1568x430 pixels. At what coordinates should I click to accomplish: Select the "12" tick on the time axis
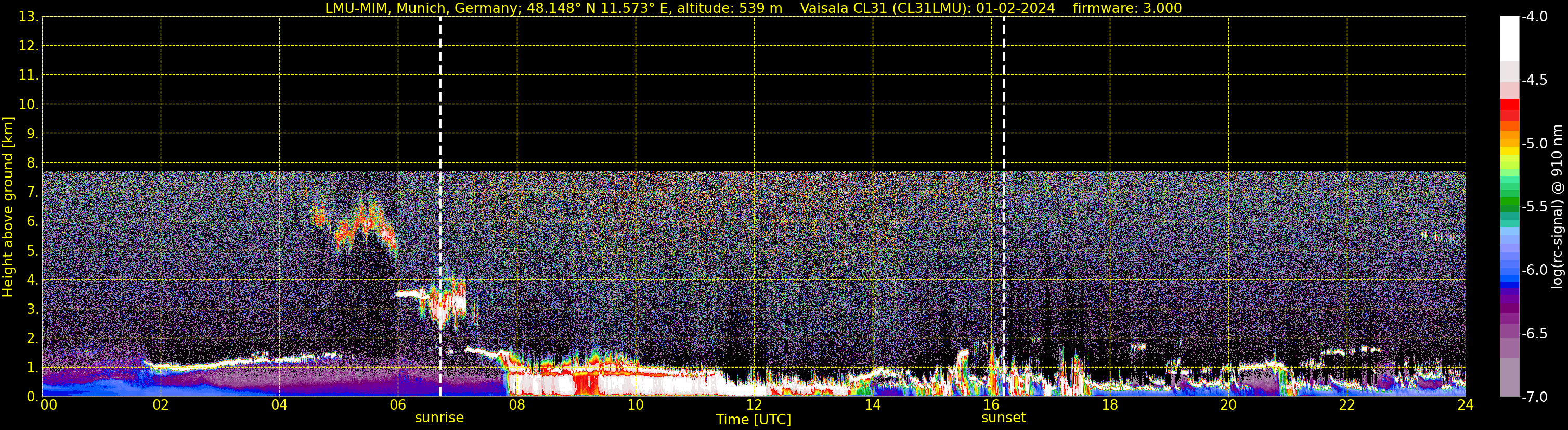click(754, 406)
